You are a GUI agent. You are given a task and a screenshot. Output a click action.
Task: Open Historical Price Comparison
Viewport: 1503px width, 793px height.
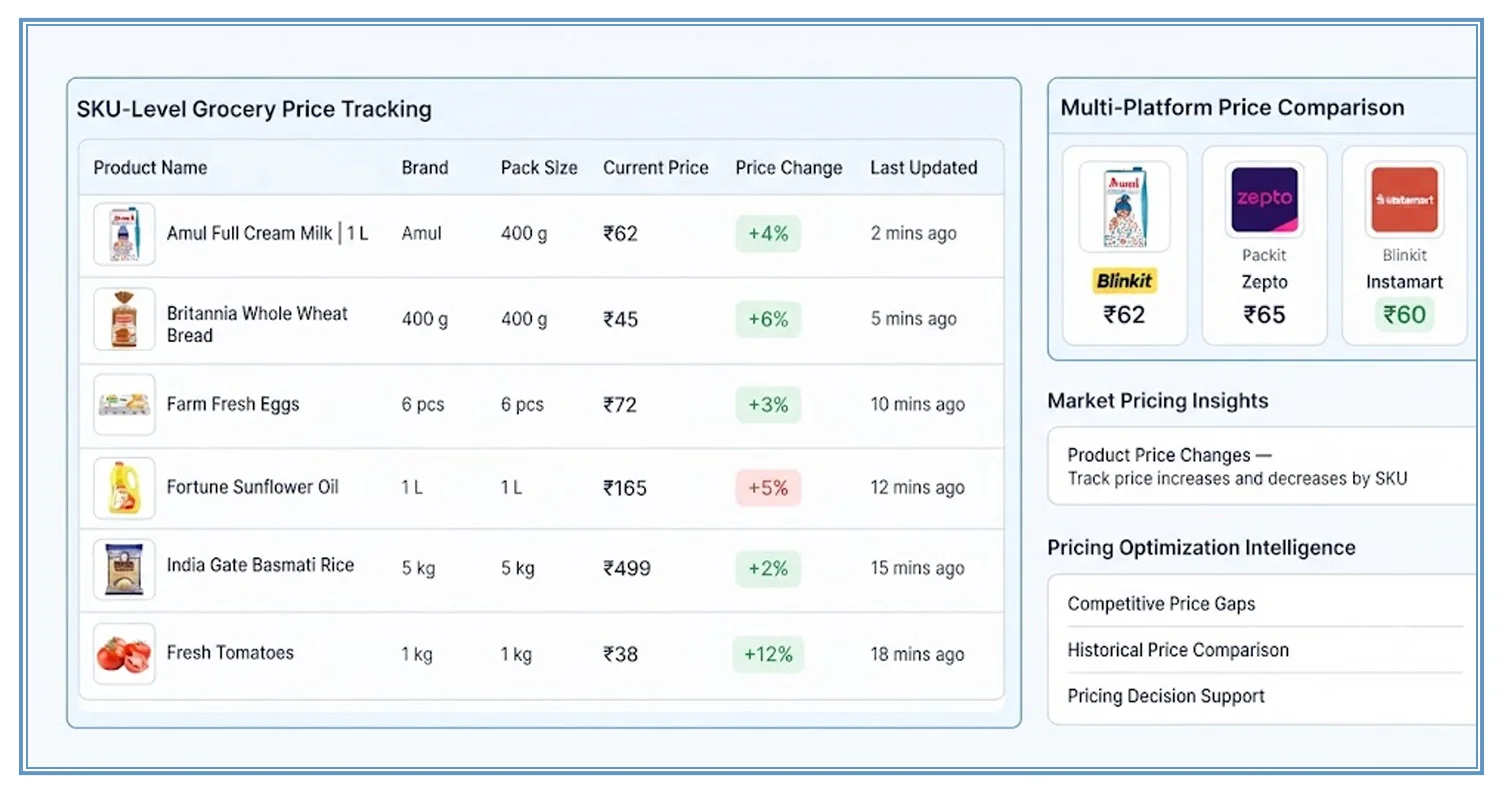coord(1178,650)
